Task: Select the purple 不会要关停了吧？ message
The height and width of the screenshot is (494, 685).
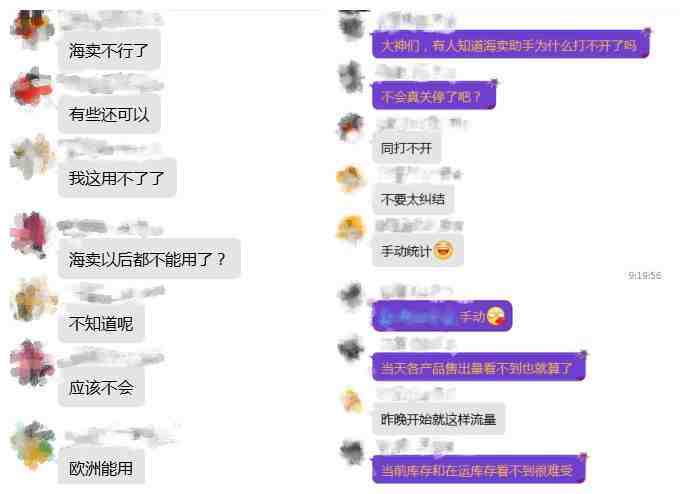Action: pos(433,96)
